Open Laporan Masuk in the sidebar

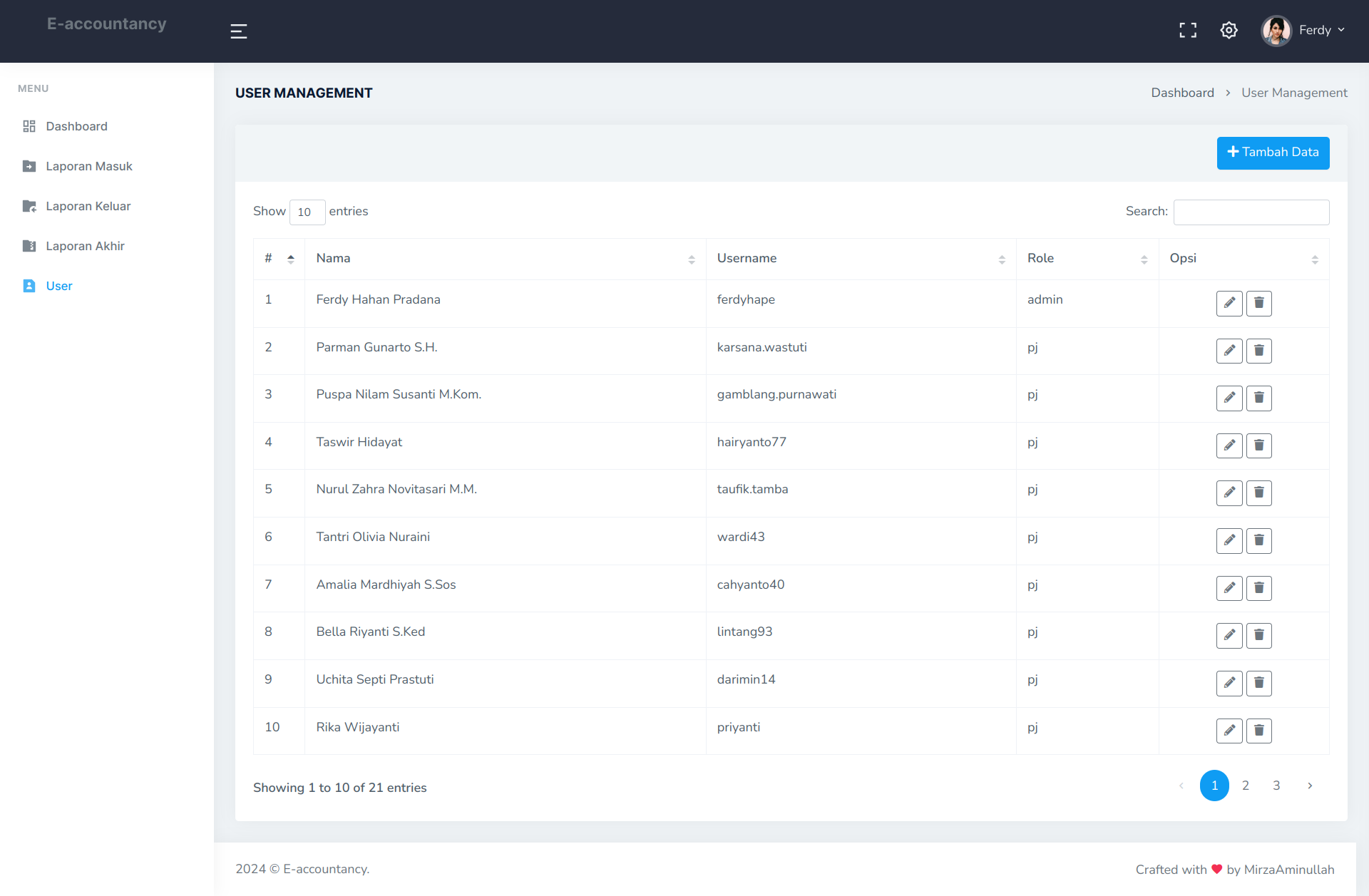pyautogui.click(x=89, y=166)
